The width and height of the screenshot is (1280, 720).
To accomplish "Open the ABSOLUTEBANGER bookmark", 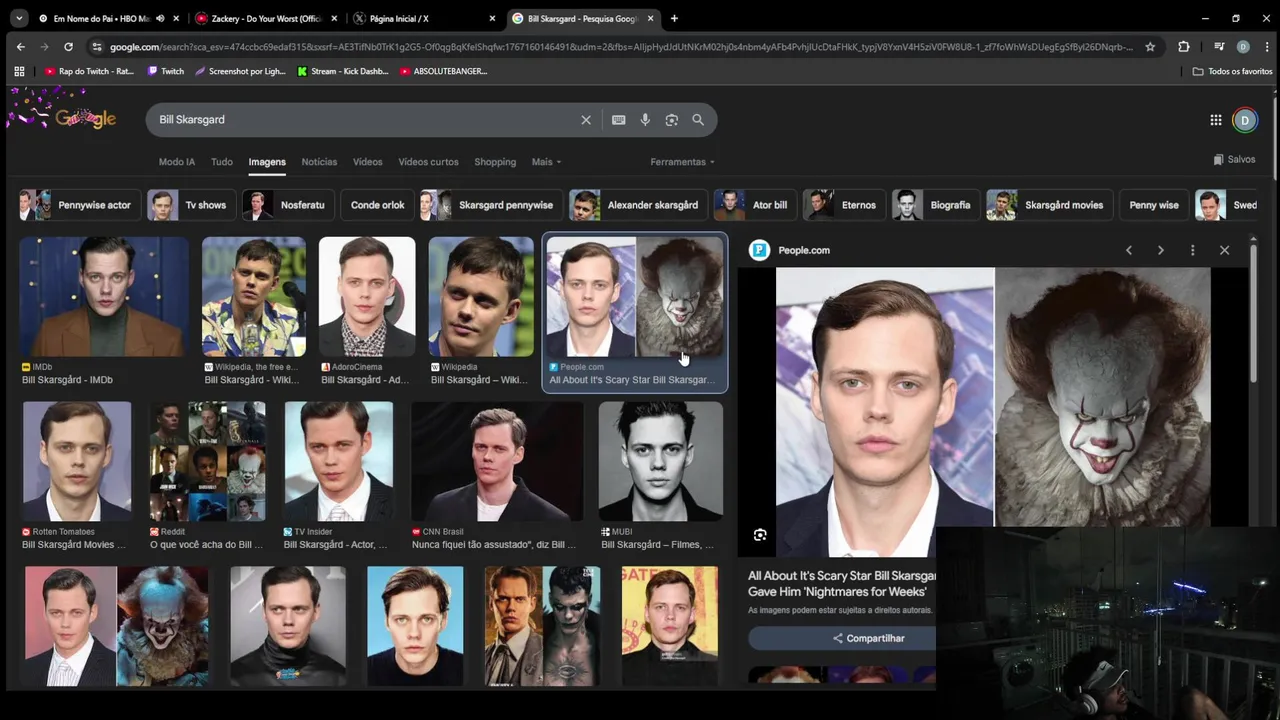I will (x=443, y=71).
